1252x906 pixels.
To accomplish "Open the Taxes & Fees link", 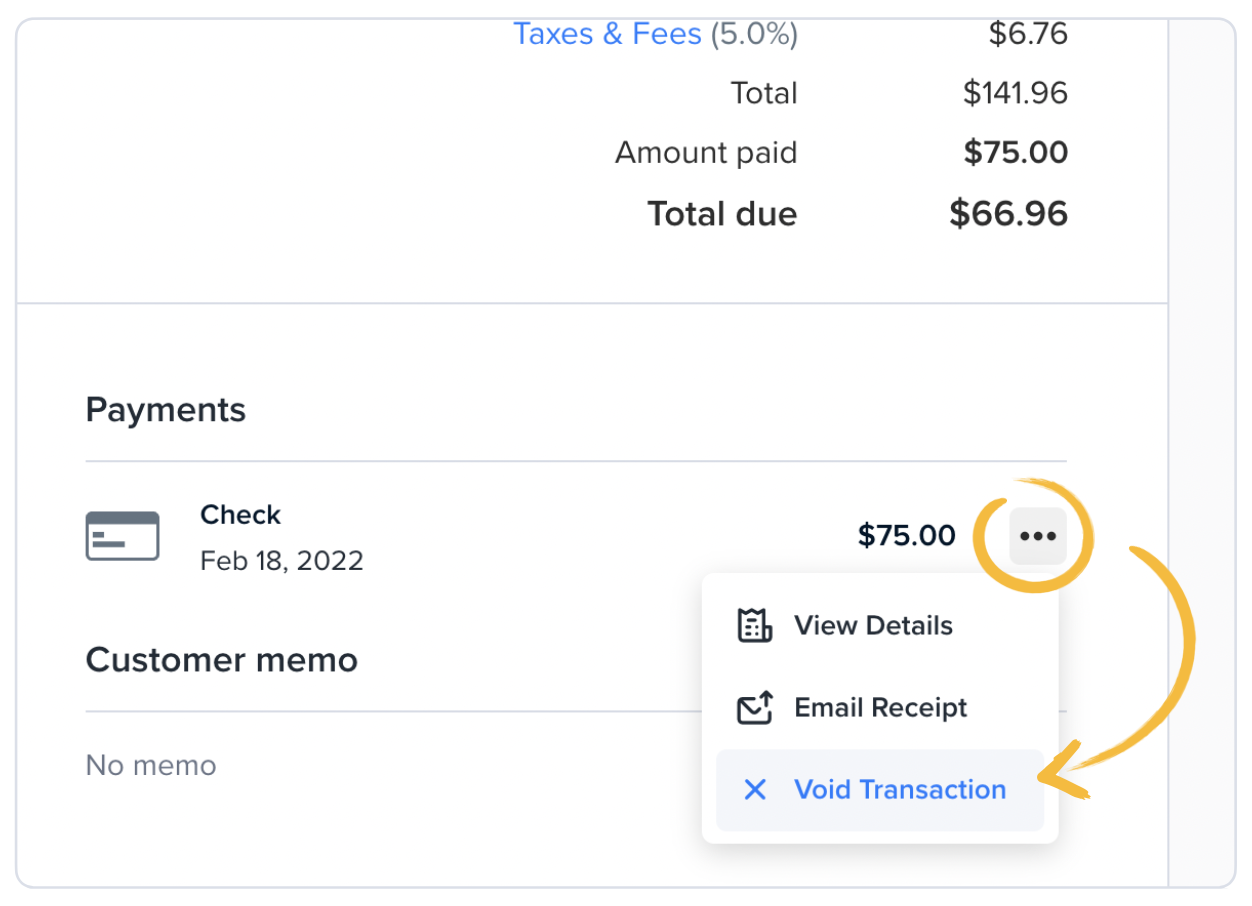I will (x=606, y=33).
